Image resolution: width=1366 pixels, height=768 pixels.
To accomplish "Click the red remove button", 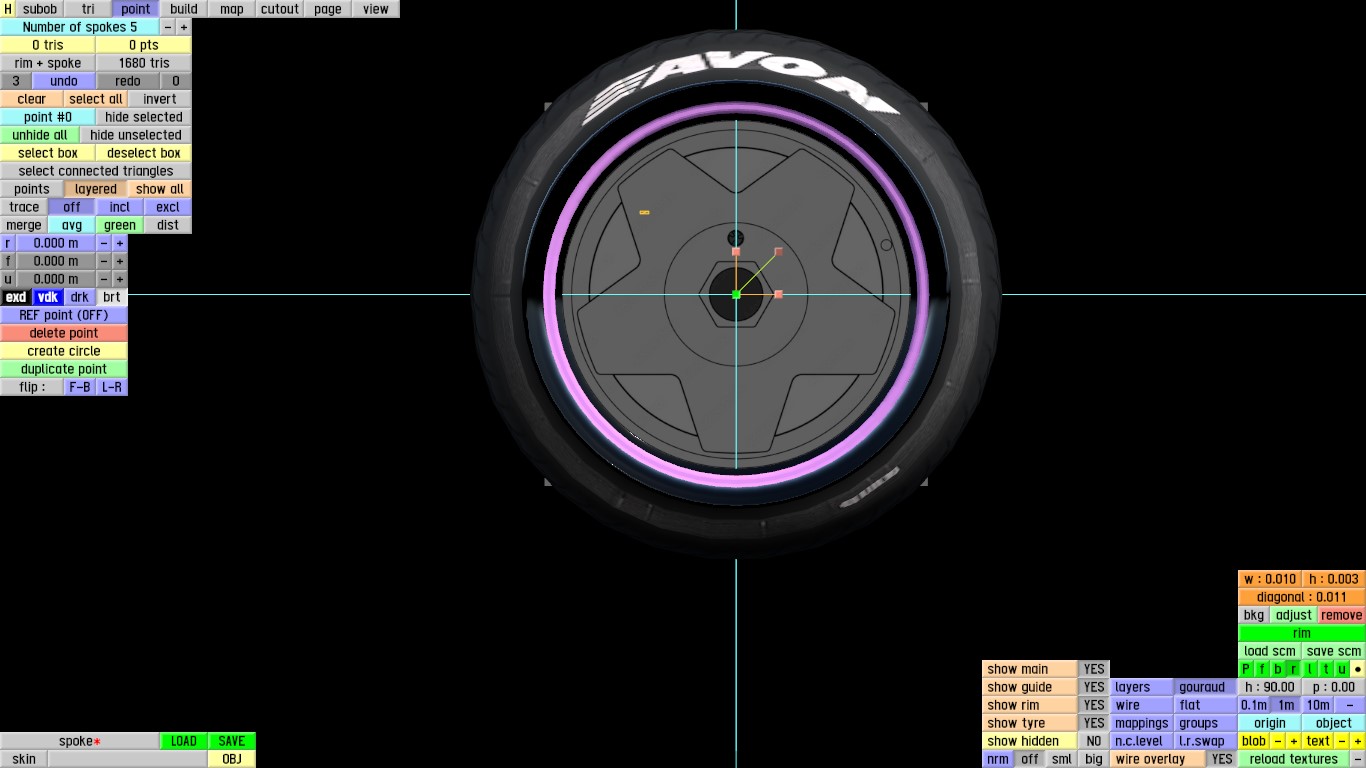I will tap(1342, 615).
